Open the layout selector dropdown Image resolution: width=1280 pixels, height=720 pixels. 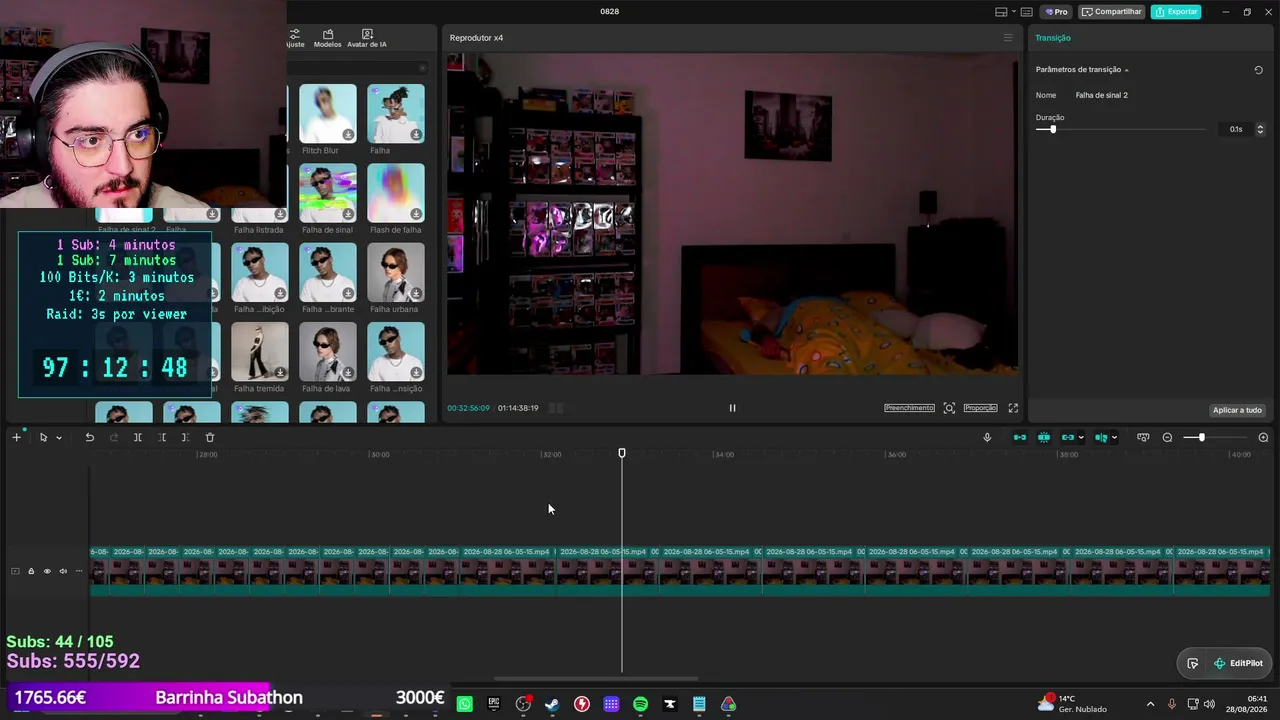1004,12
